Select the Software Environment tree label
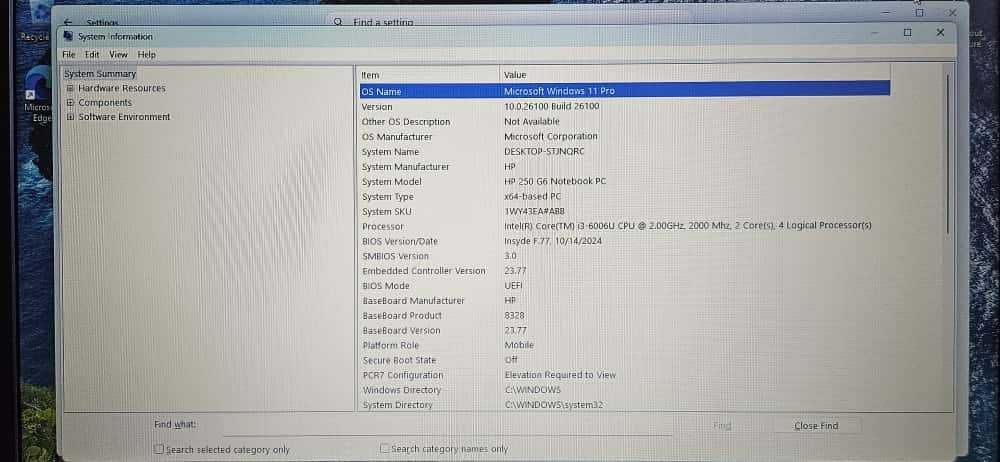Viewport: 1000px width, 462px height. (124, 117)
